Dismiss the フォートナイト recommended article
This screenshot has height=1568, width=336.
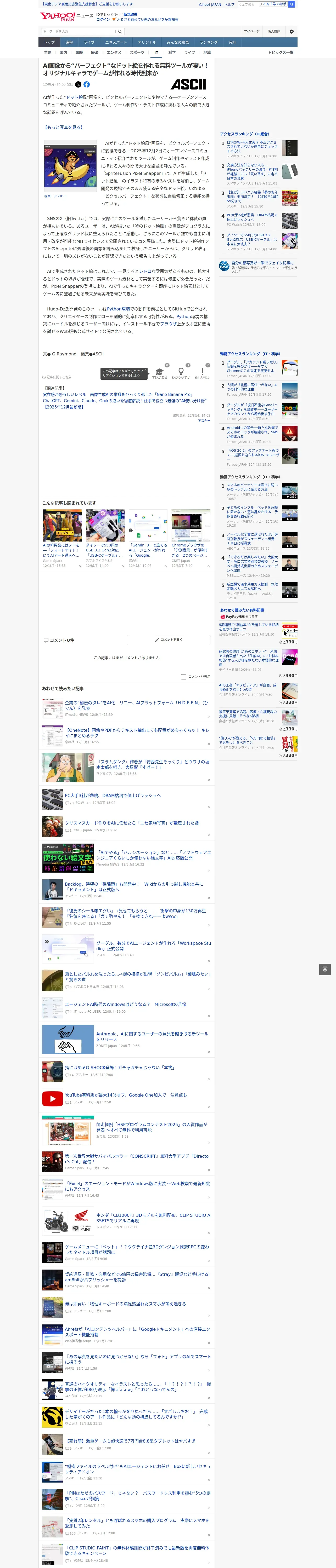79,566
